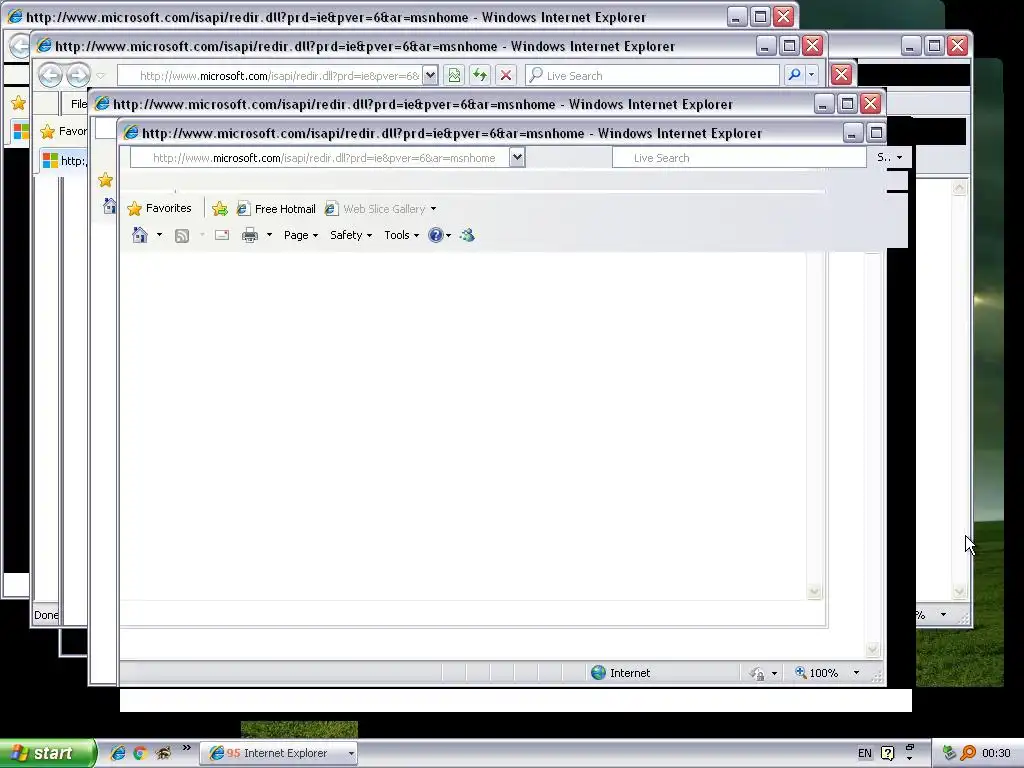1024x768 pixels.
Task: Open the Safety menu
Action: pyautogui.click(x=351, y=235)
